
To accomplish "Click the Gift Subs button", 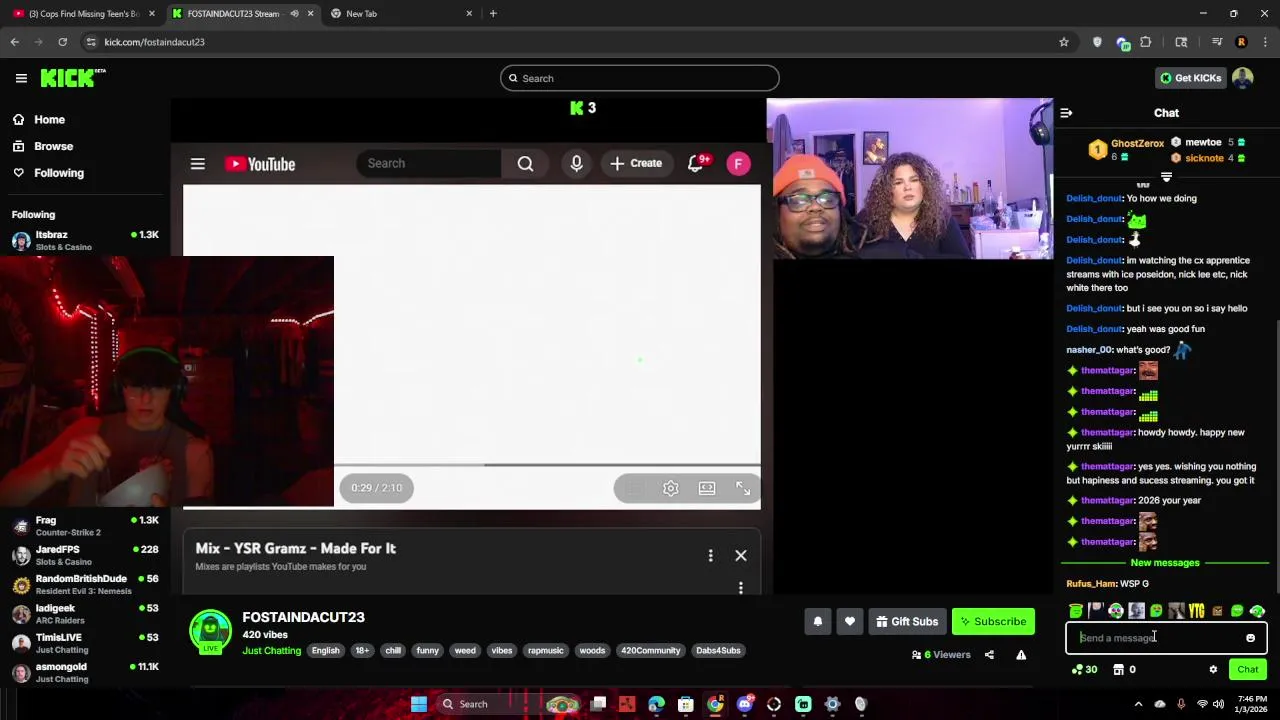I will [x=907, y=621].
